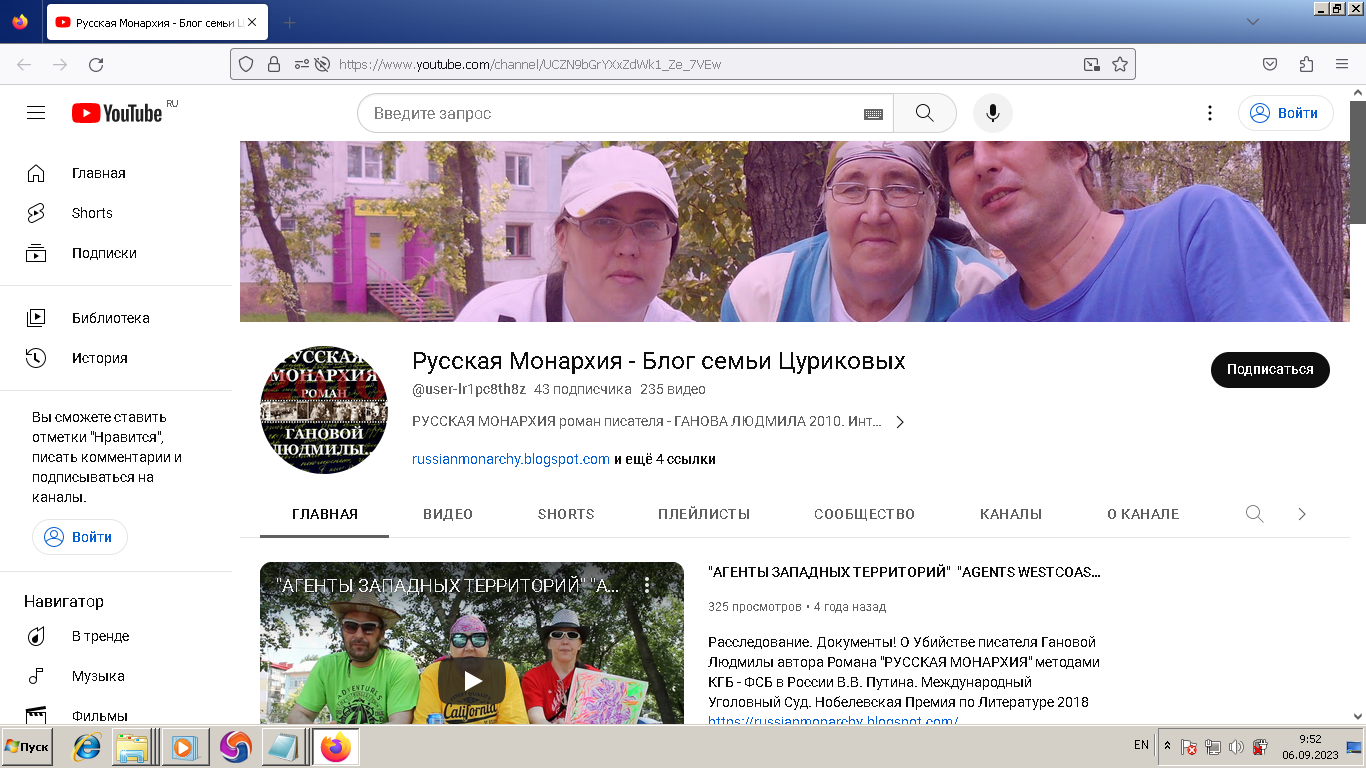Viewport: 1366px width, 768px height.
Task: Open the three-dot options menu next to Войти
Action: point(1210,112)
